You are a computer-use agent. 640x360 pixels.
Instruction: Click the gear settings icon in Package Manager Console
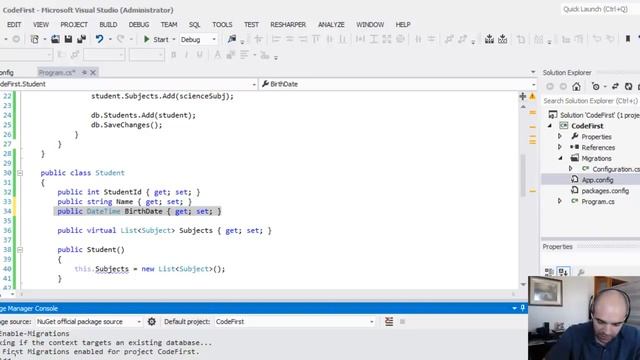152,322
